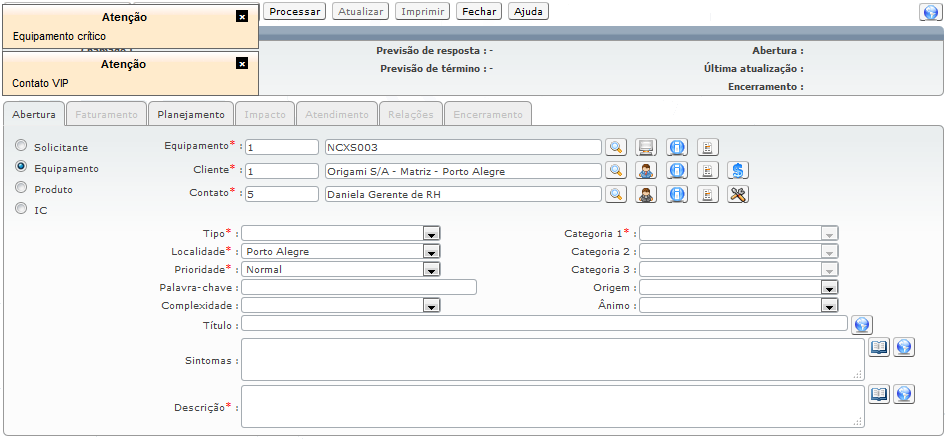
Task: Click the blue info icon in Contato row
Action: click(677, 195)
